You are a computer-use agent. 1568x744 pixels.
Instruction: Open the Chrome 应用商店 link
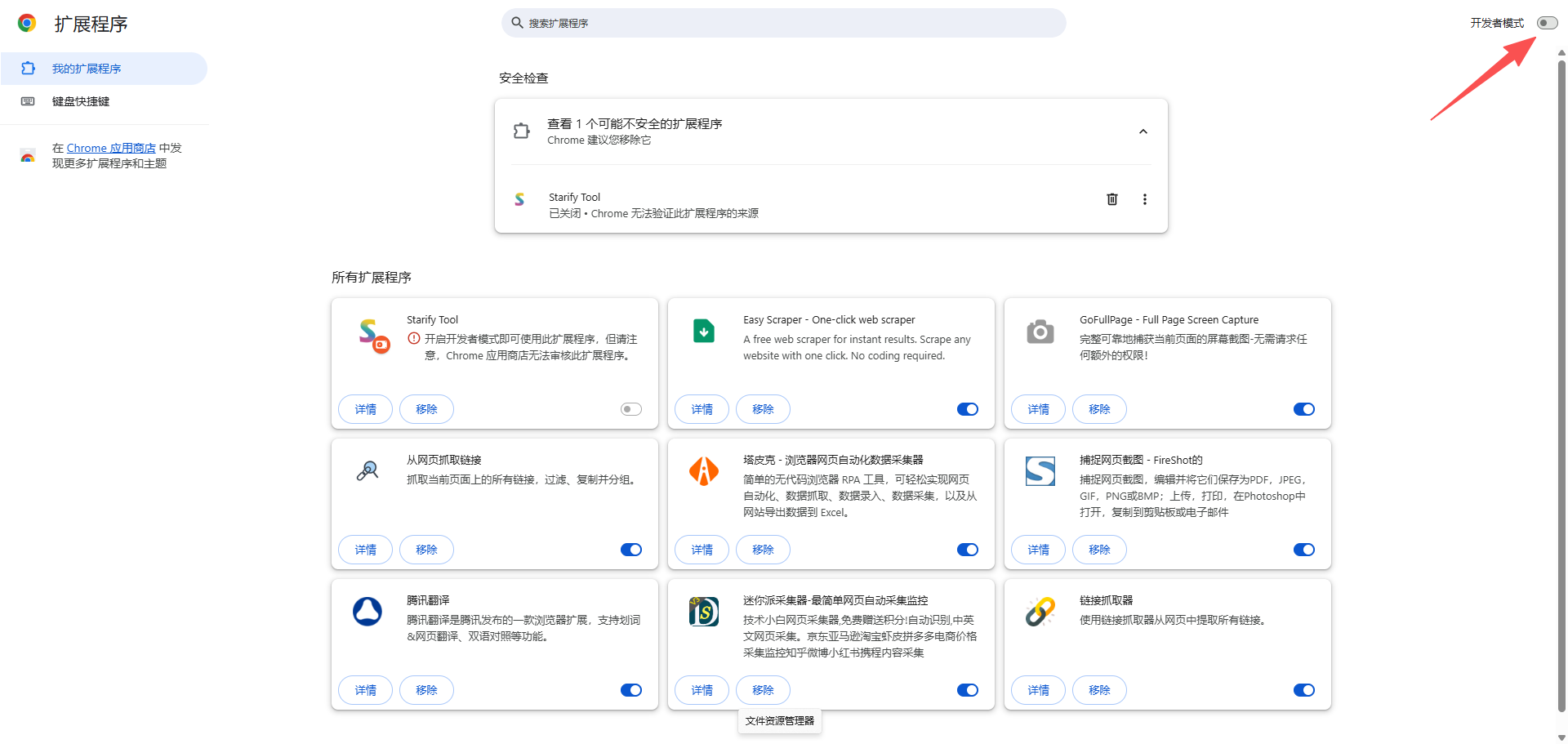111,148
